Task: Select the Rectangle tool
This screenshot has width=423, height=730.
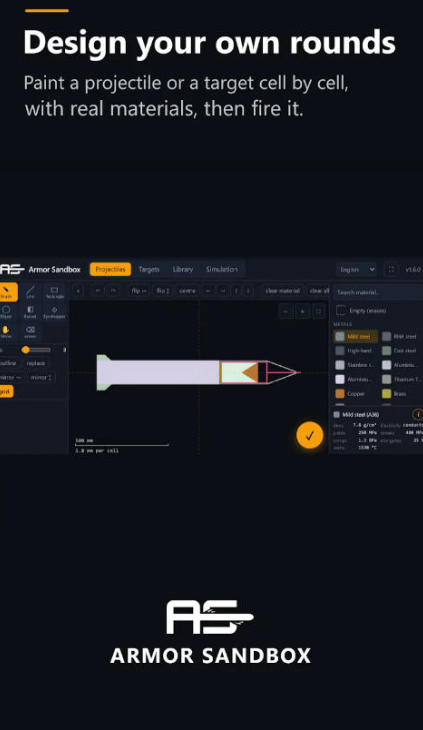Action: click(x=54, y=292)
